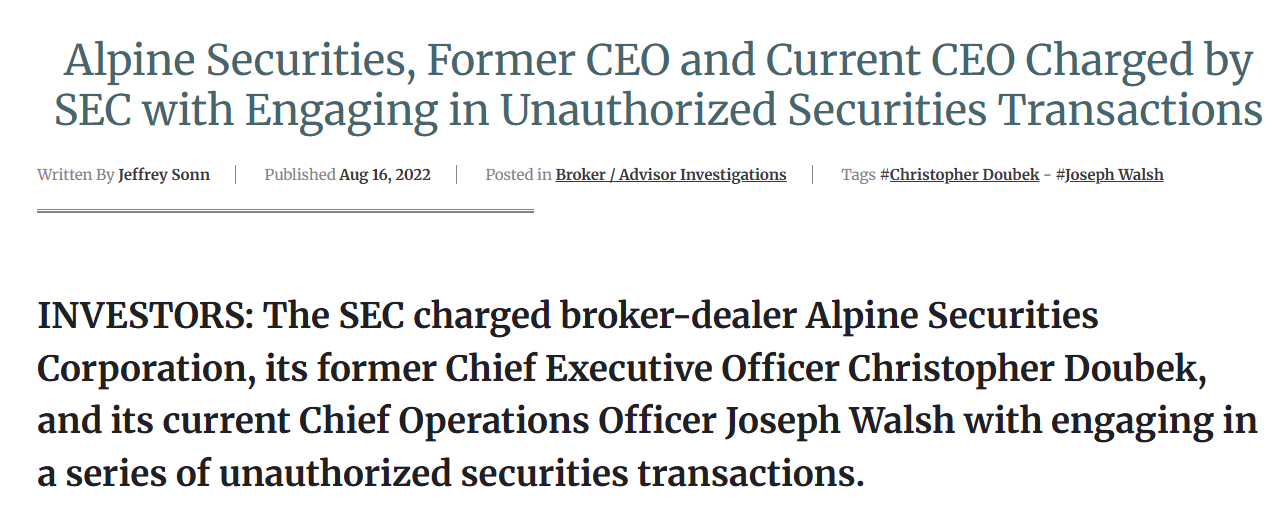Click the Aug 16, 2022 publish date
Image resolution: width=1284 pixels, height=522 pixels.
tap(385, 175)
